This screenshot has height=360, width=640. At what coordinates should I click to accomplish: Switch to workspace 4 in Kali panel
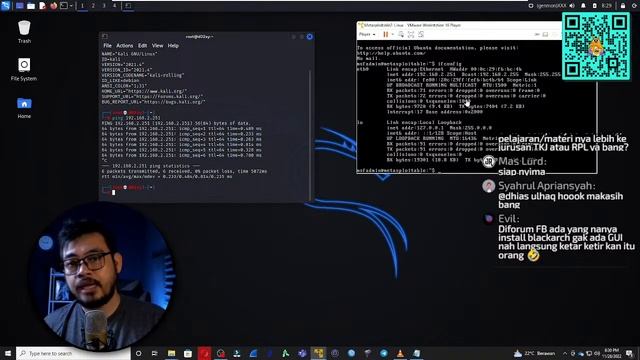[x=114, y=6]
